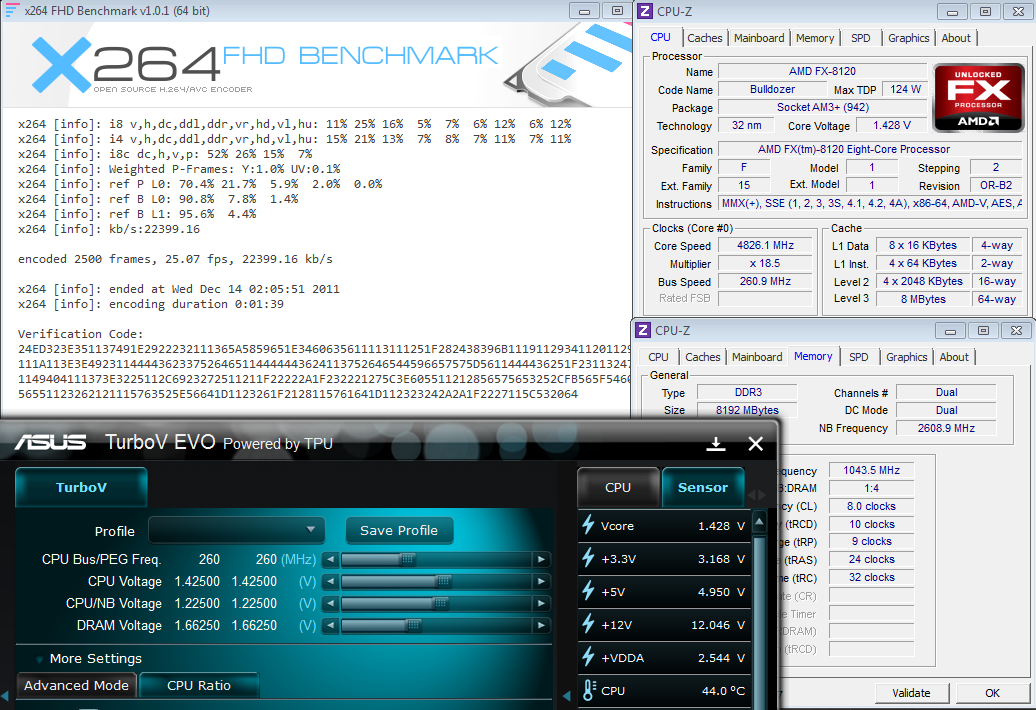Click the Save Profile button
Viewport: 1036px width, 710px height.
point(399,530)
